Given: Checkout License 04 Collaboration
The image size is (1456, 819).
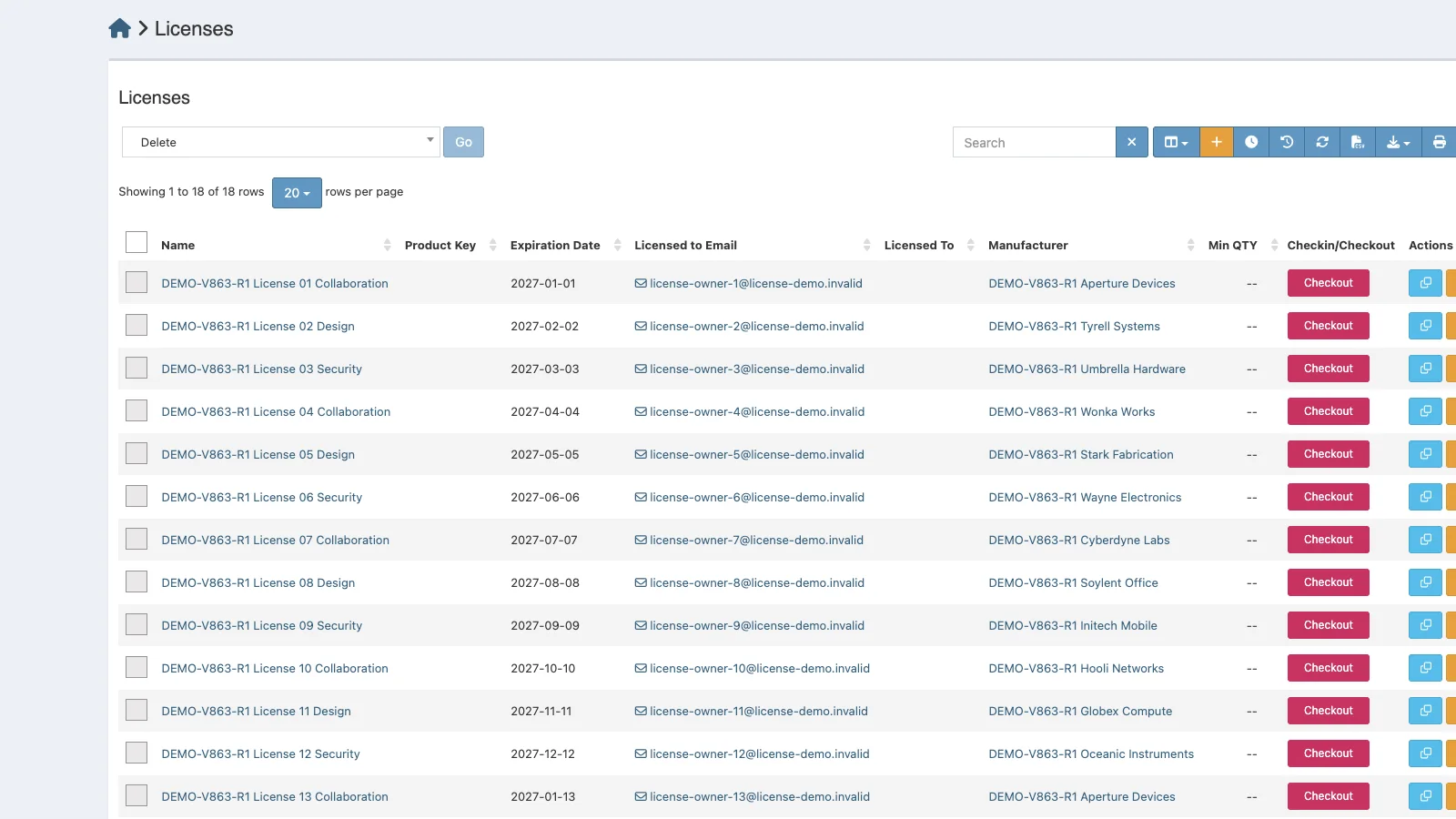Looking at the screenshot, I should [1328, 411].
